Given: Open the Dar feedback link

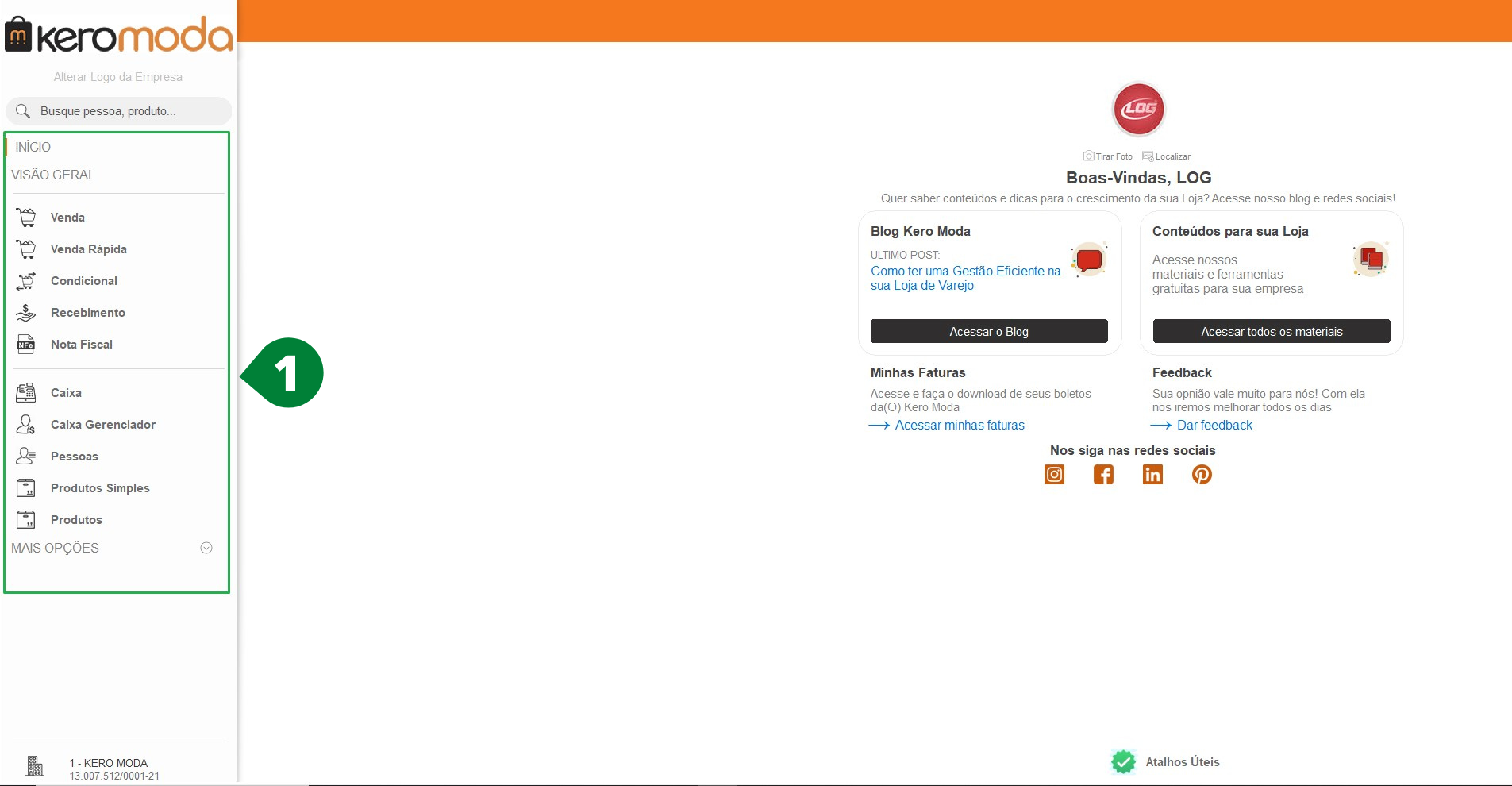Looking at the screenshot, I should (1214, 426).
